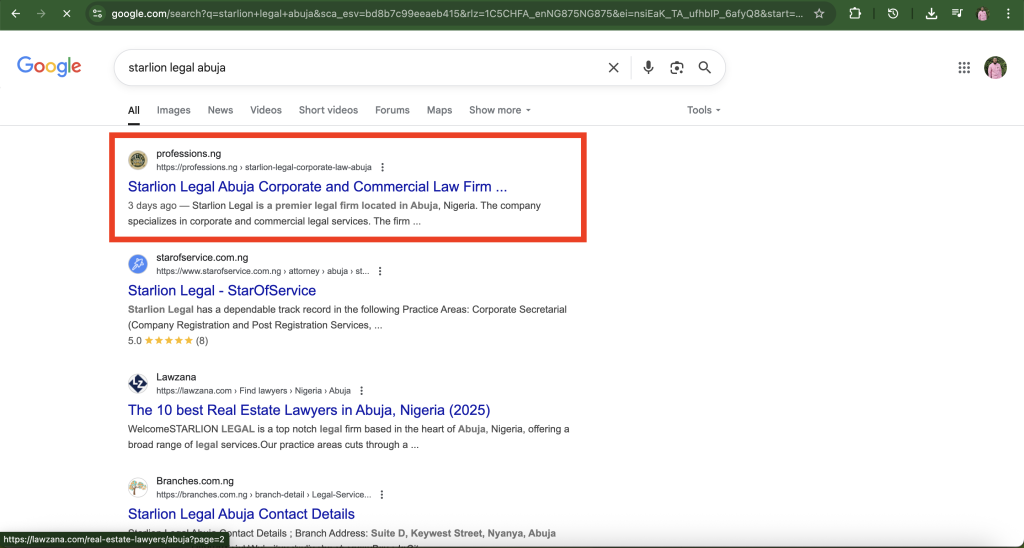Click the branches.com.ng breadcrumb URL

coord(263,494)
